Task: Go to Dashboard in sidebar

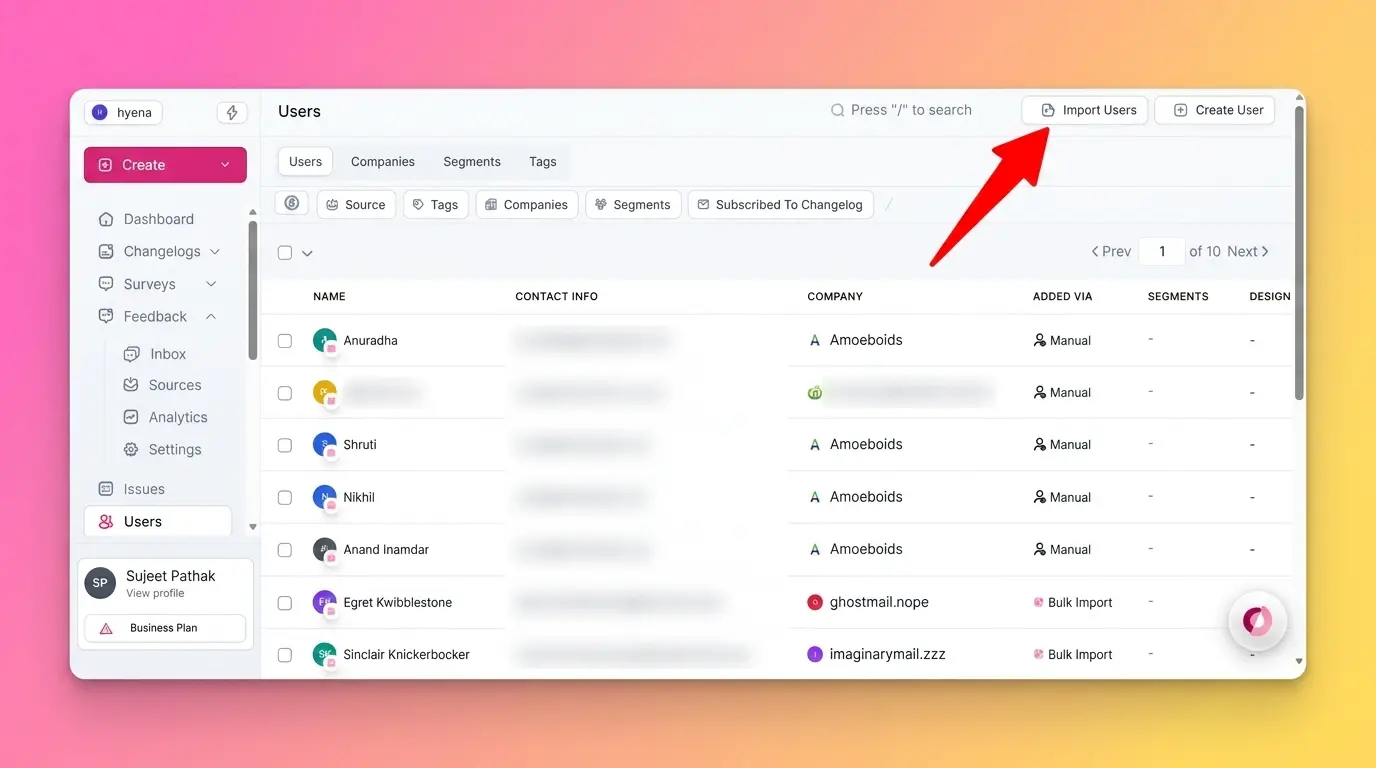Action: [x=158, y=219]
